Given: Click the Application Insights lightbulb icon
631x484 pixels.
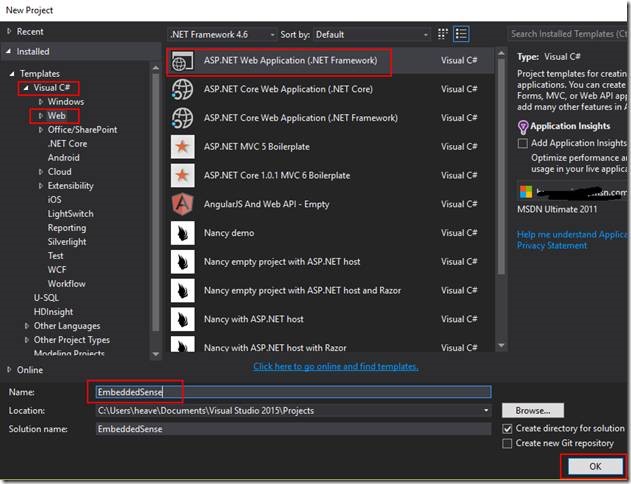Looking at the screenshot, I should (522, 127).
